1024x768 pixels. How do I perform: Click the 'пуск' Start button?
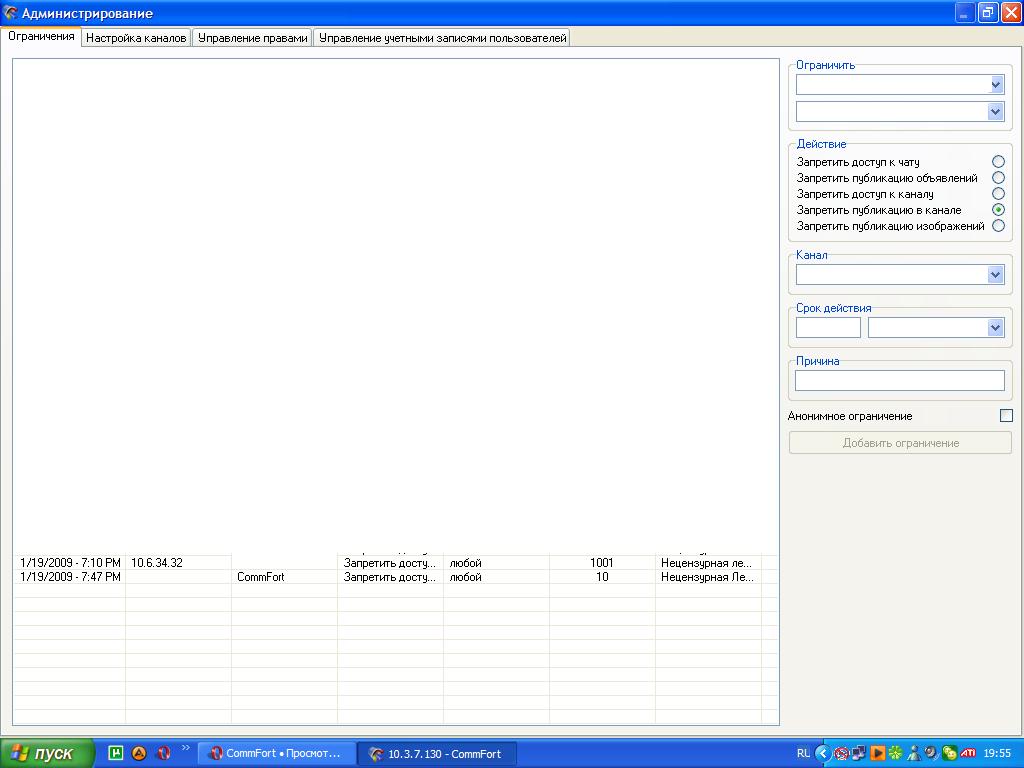(x=48, y=753)
